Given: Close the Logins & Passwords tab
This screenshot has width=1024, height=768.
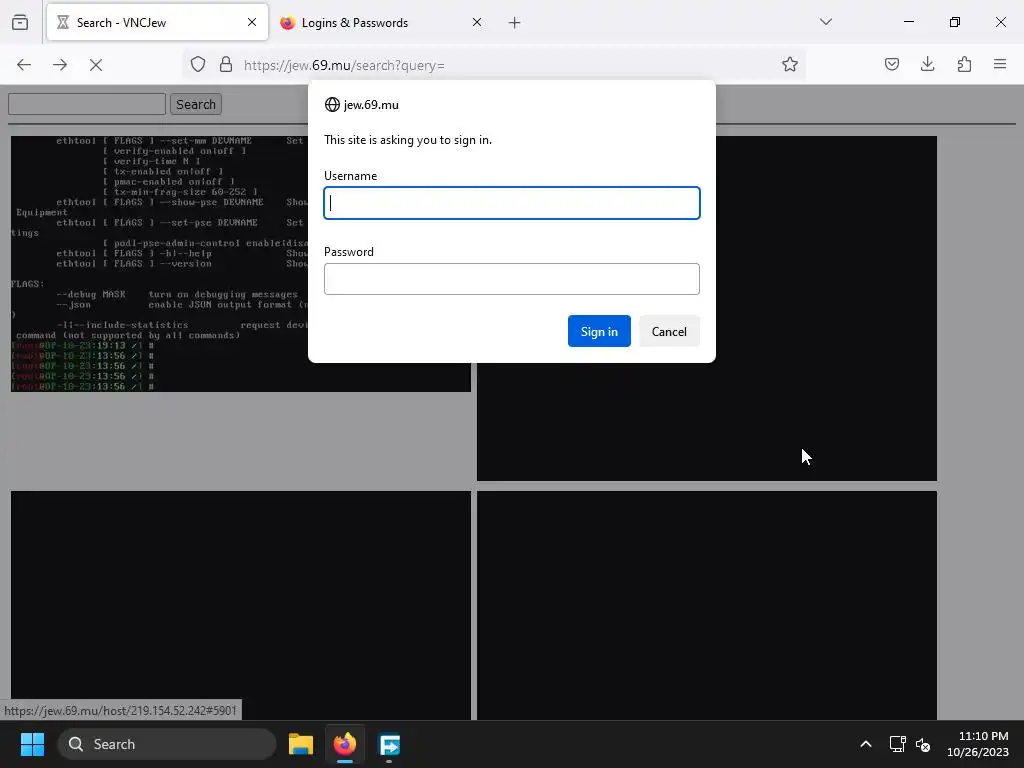Looking at the screenshot, I should point(477,22).
